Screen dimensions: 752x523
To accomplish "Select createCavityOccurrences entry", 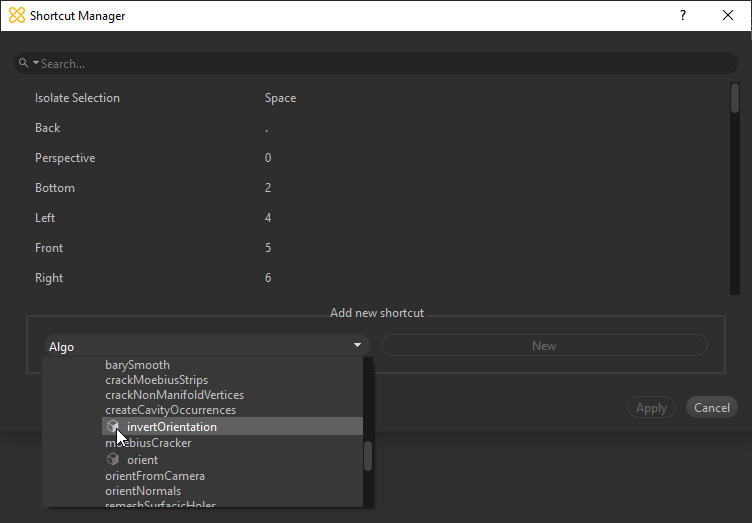I will click(170, 410).
